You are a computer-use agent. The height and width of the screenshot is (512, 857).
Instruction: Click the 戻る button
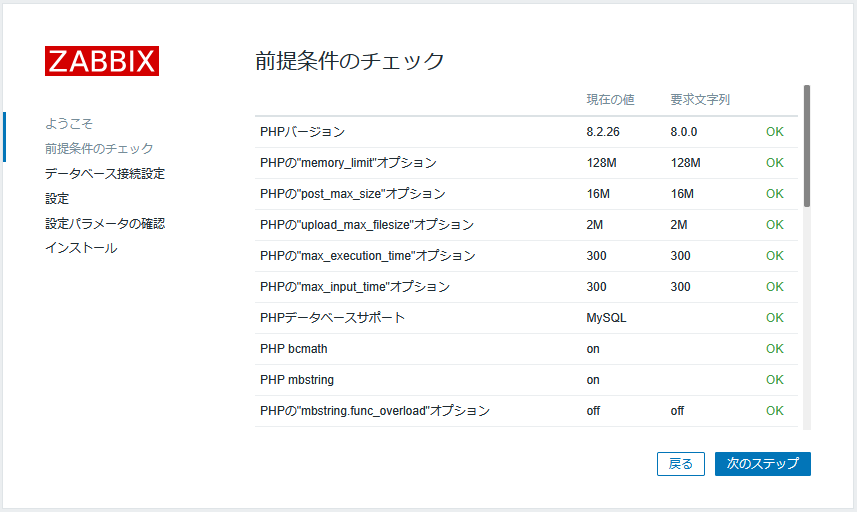[680, 463]
